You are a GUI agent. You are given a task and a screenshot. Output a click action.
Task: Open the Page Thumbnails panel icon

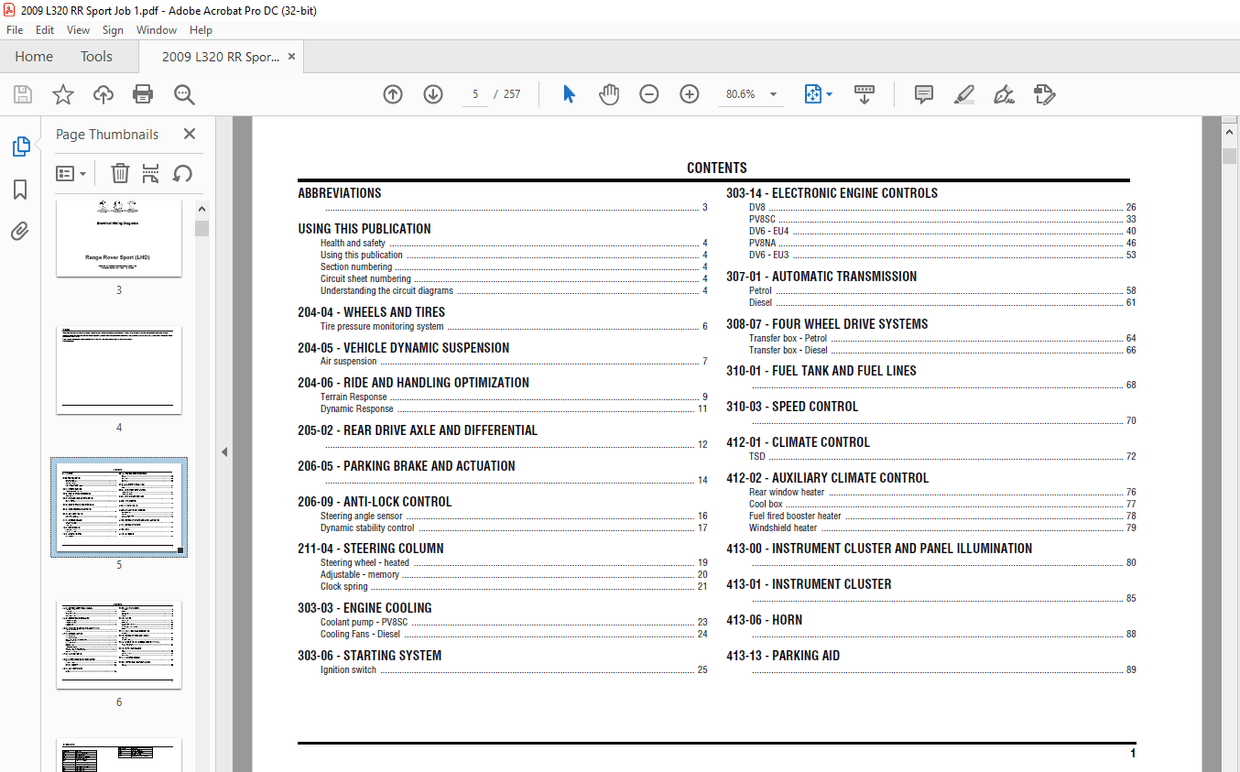pos(22,145)
